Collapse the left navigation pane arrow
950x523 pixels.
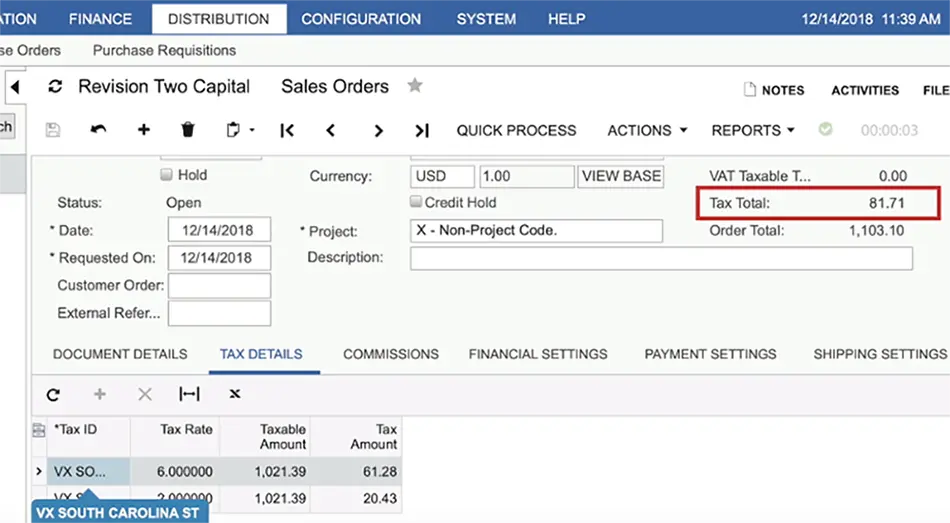15,87
